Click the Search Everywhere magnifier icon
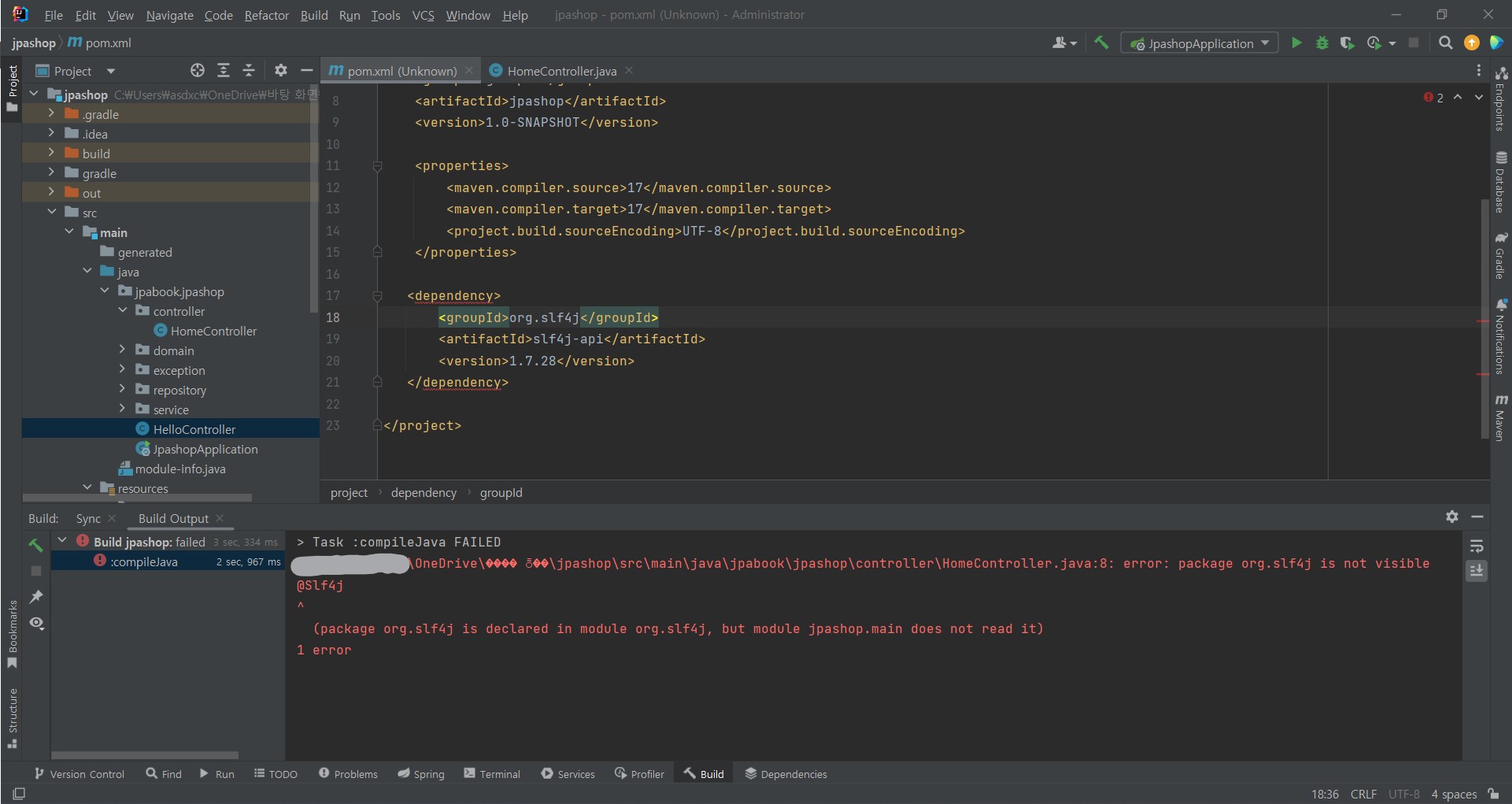 (x=1445, y=43)
